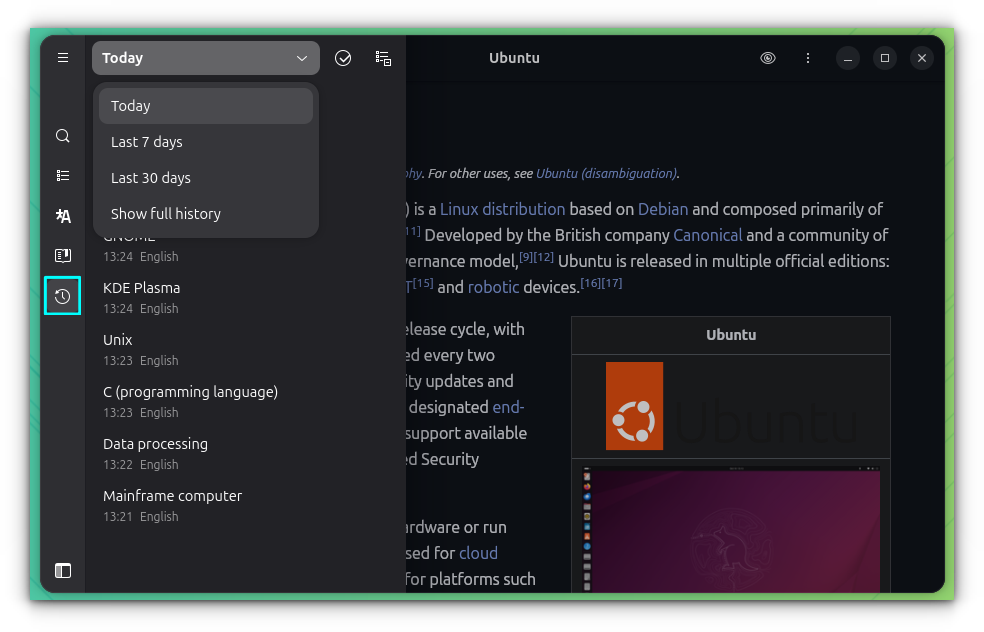Toggle the sidebar panel visibility

pyautogui.click(x=63, y=571)
